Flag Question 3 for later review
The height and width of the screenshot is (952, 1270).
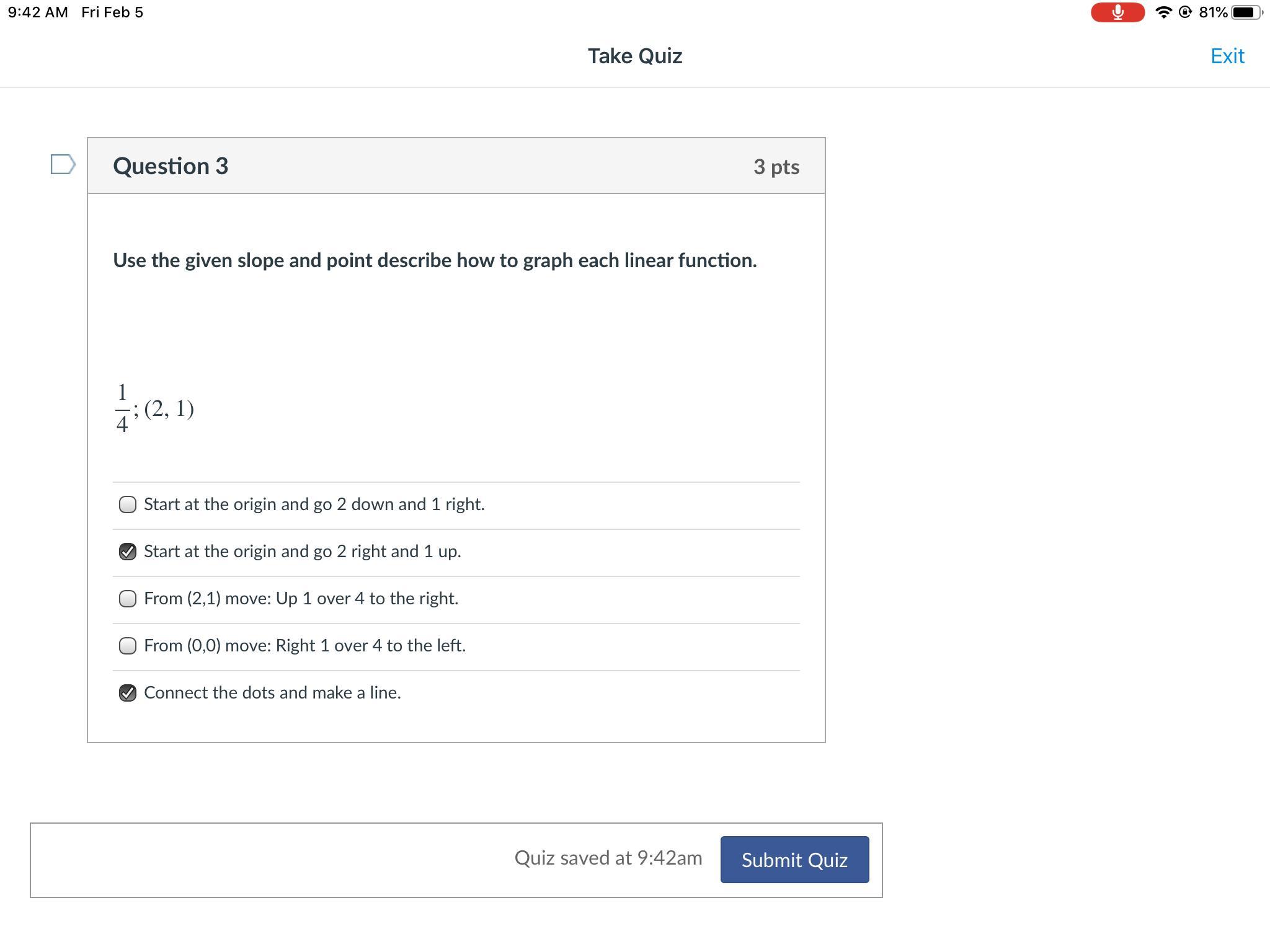pos(63,164)
